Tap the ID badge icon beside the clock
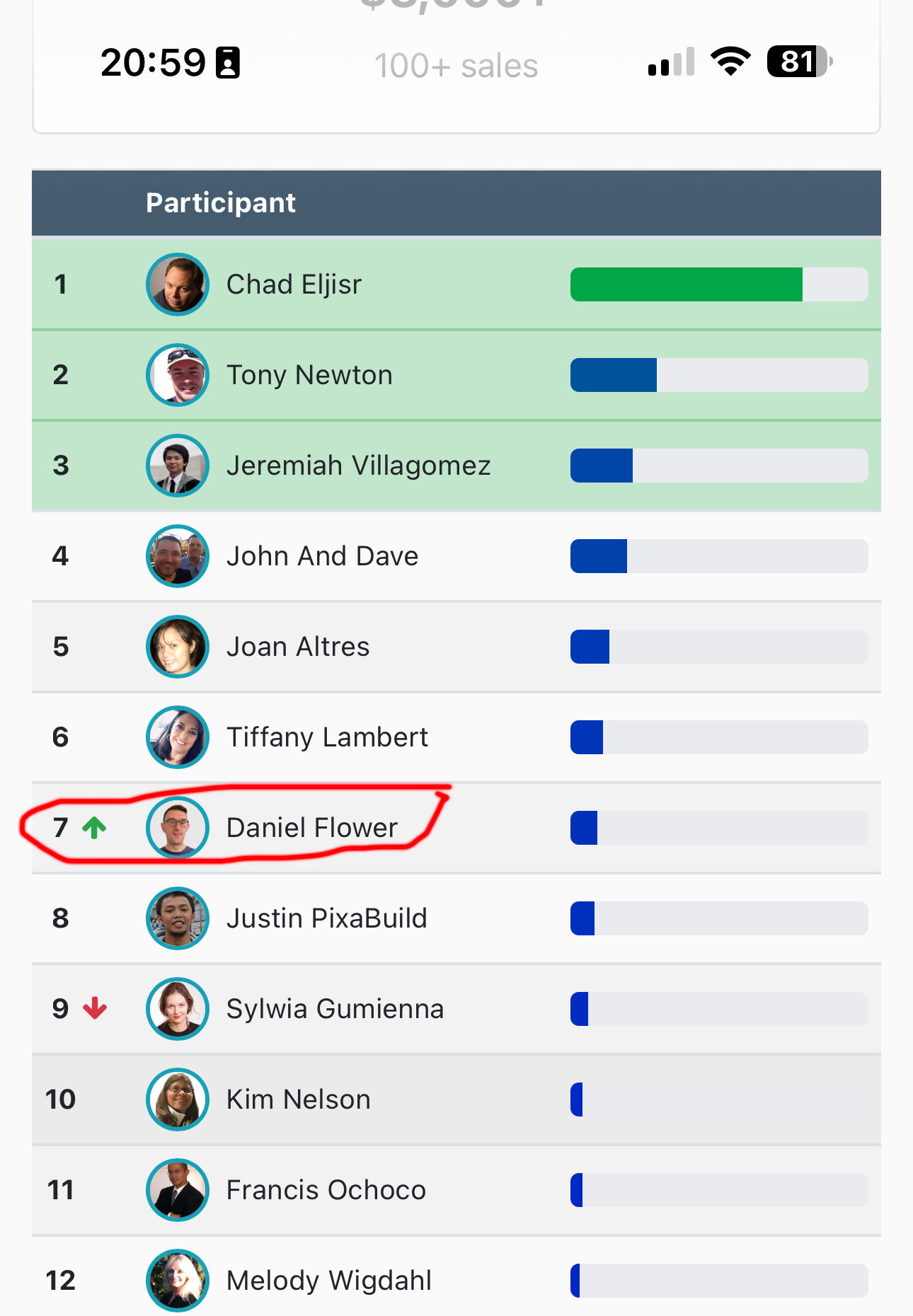The height and width of the screenshot is (1316, 913). coord(228,62)
